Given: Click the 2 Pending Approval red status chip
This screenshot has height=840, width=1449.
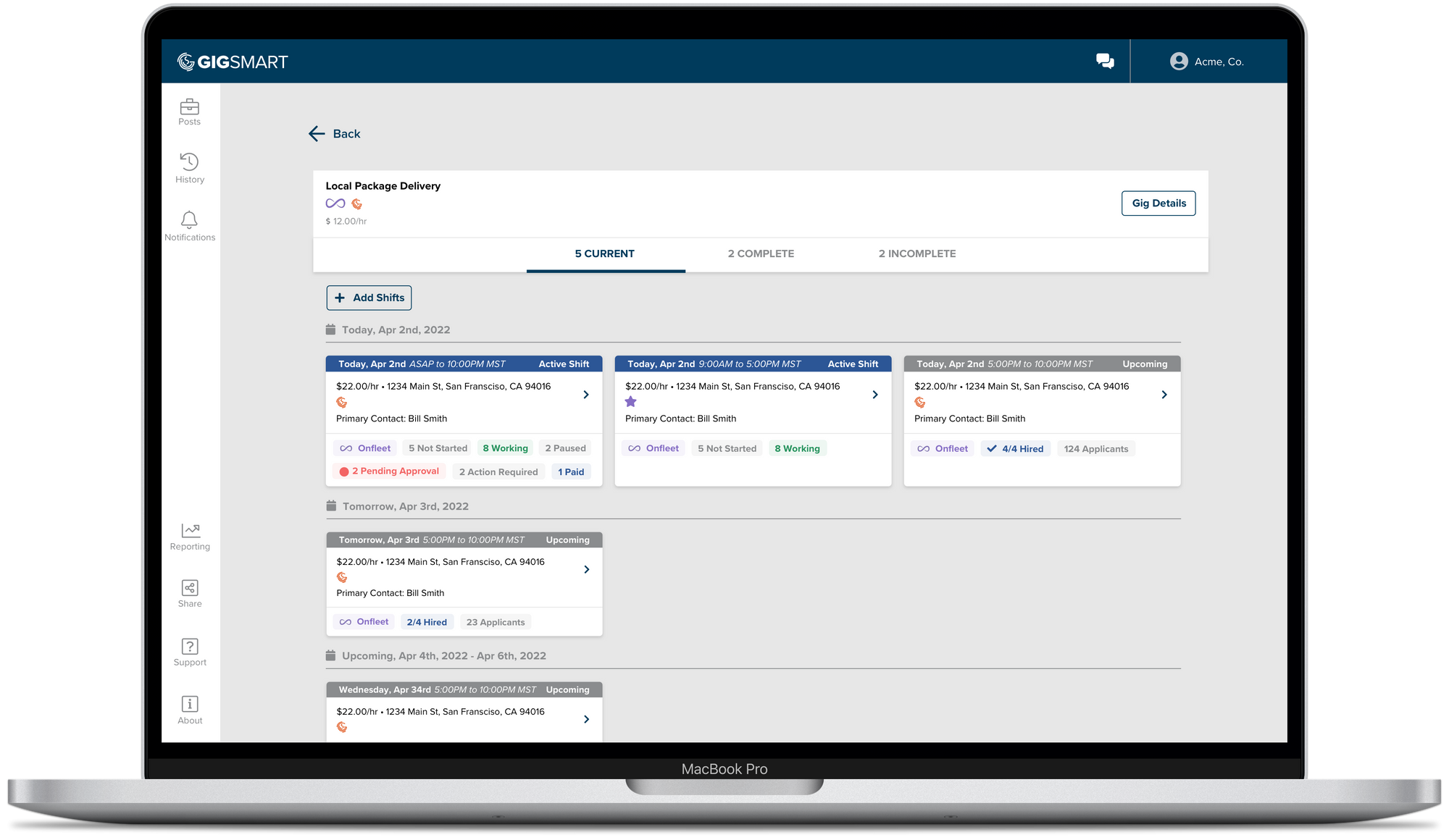Looking at the screenshot, I should [390, 471].
